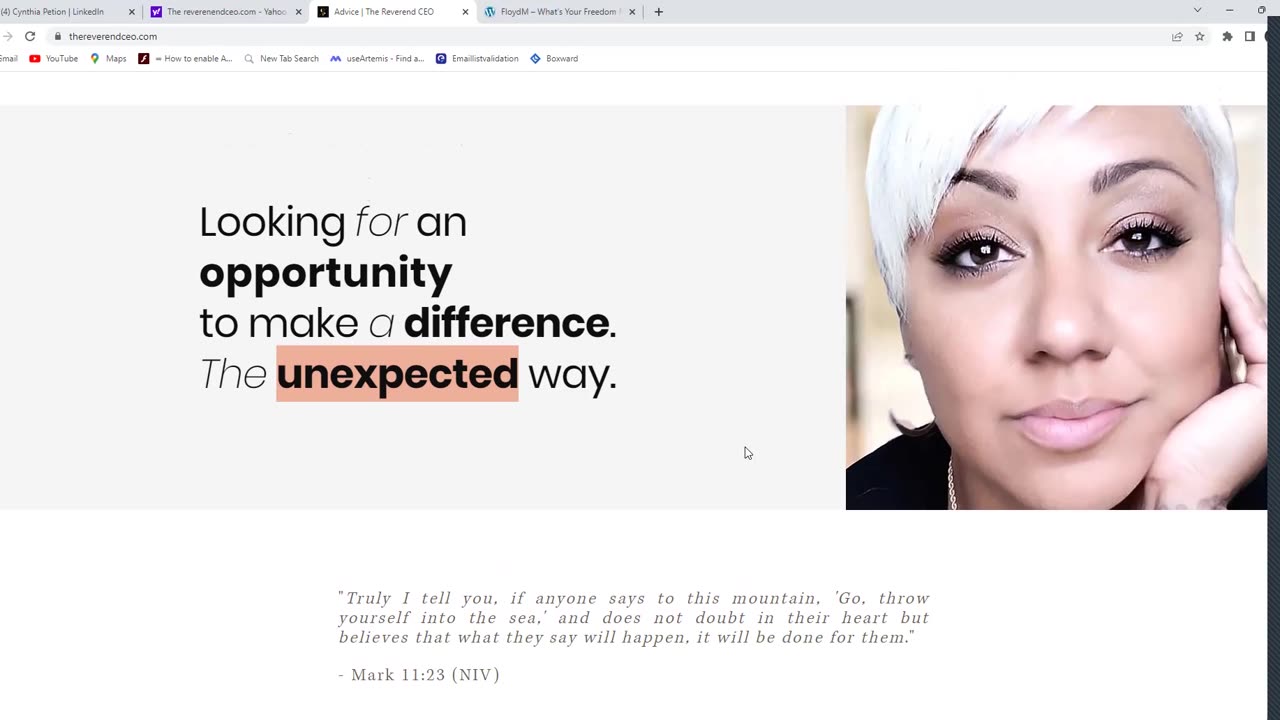Close the Advice Reverend CEO tab

[x=465, y=12]
